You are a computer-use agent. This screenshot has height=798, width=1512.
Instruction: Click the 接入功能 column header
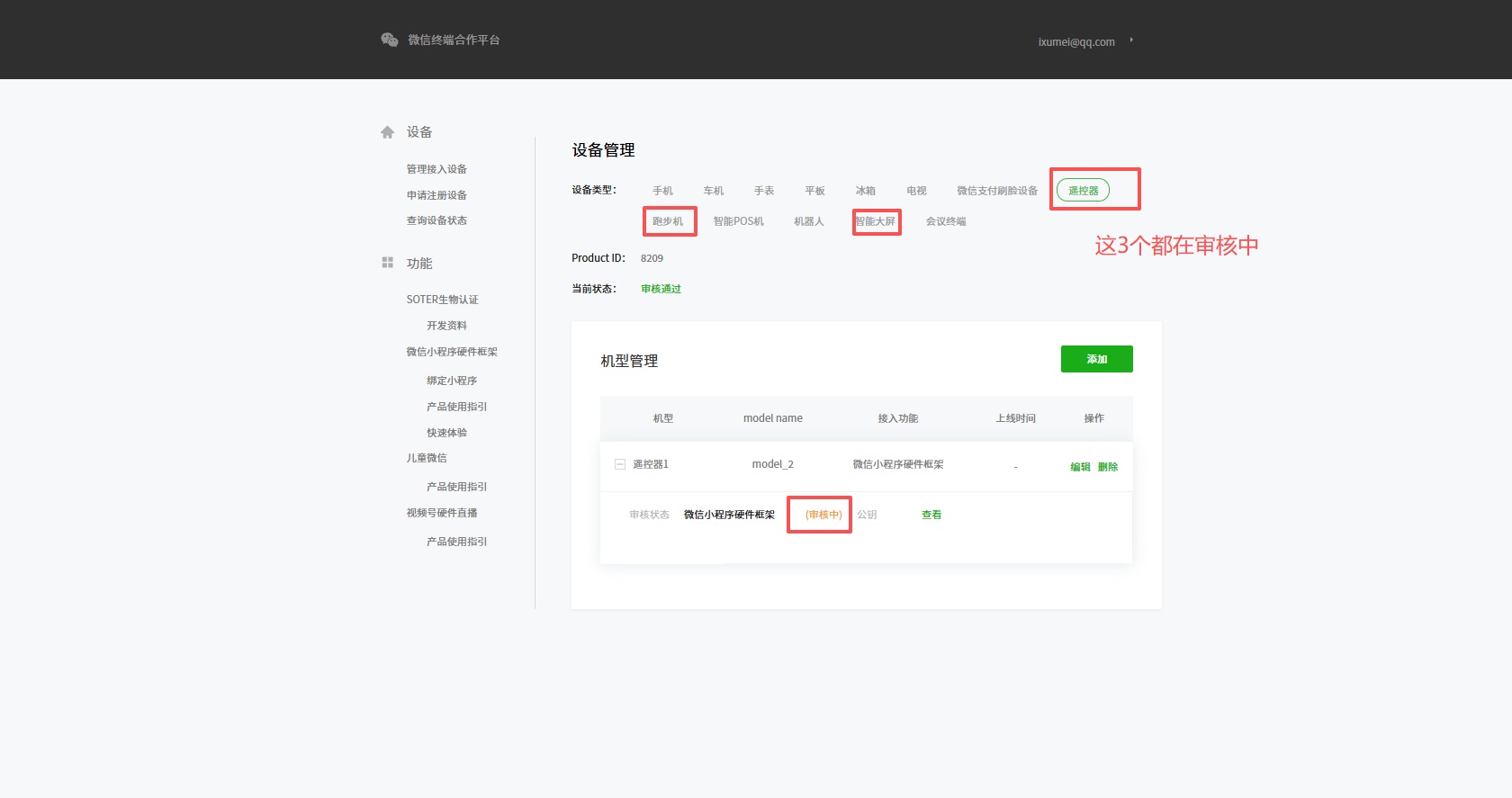coord(898,418)
